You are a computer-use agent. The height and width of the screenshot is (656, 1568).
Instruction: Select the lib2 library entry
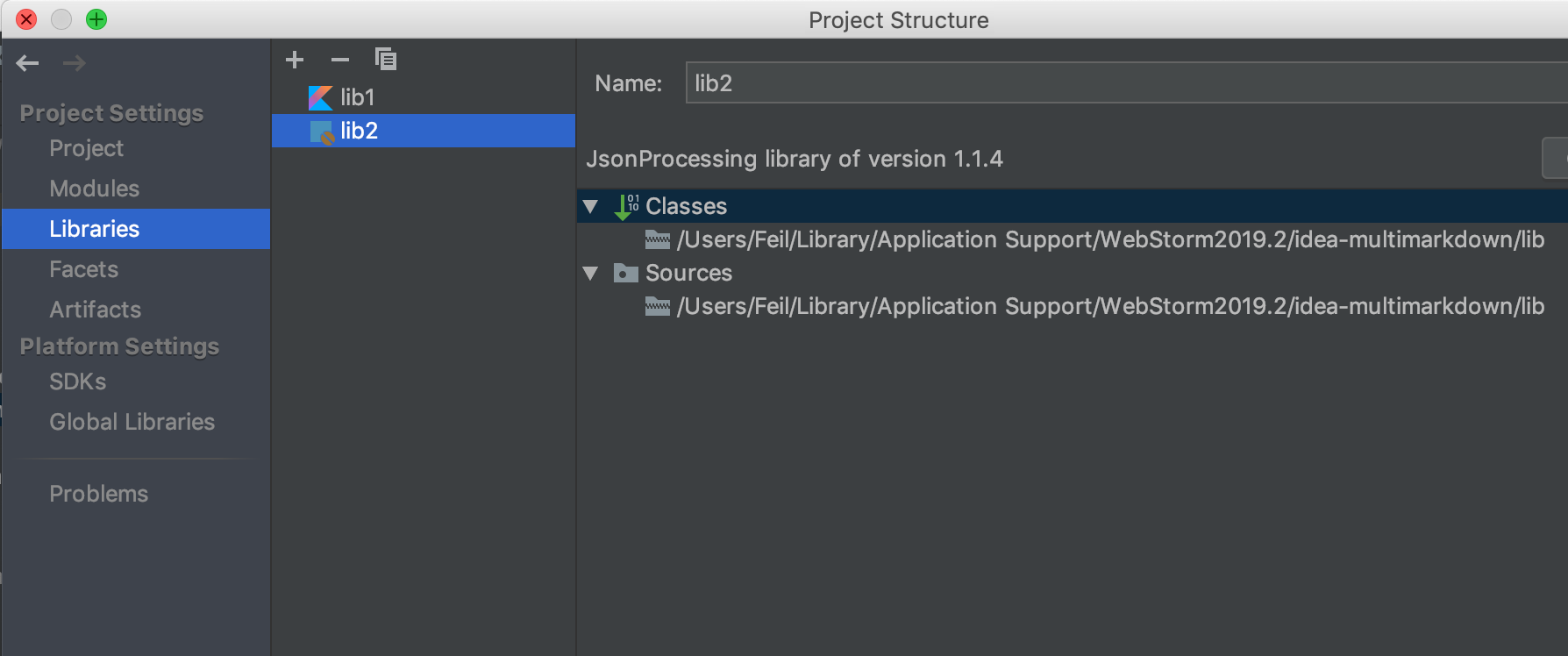pyautogui.click(x=359, y=131)
